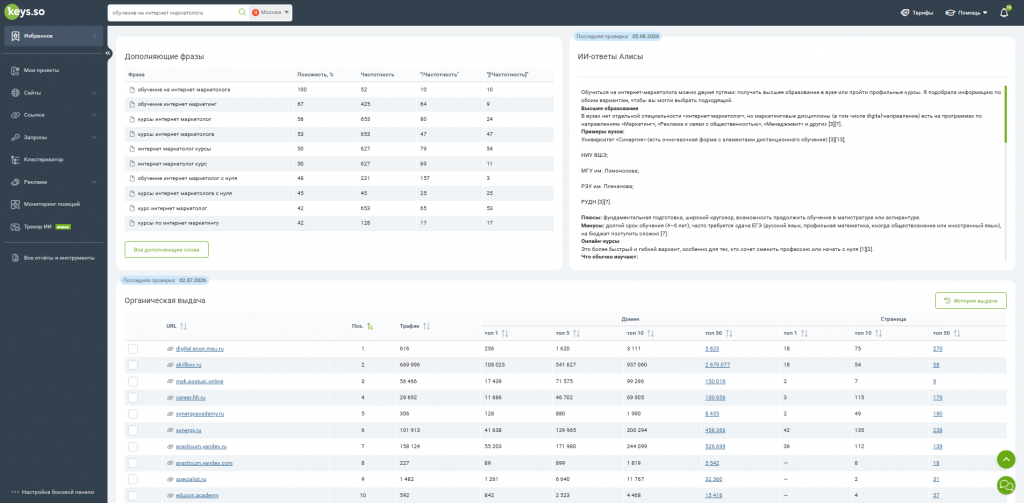Image resolution: width=1024 pixels, height=503 pixels.
Task: Click plus icon next to Избранное
Action: click(94, 36)
